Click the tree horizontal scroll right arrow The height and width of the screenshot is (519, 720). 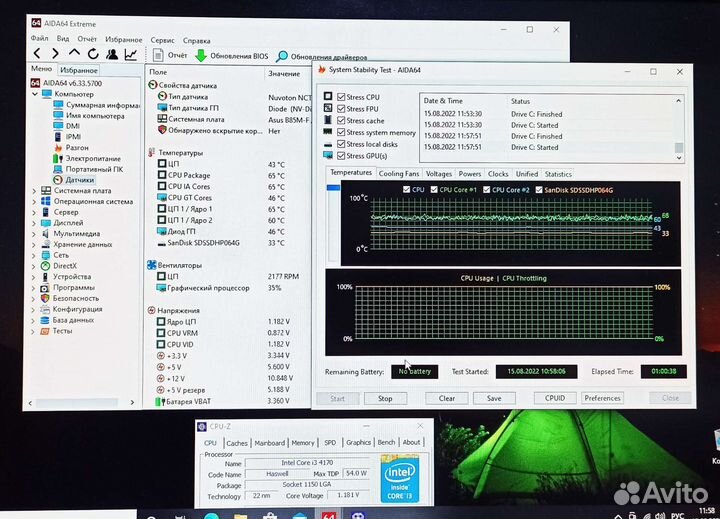coord(132,403)
